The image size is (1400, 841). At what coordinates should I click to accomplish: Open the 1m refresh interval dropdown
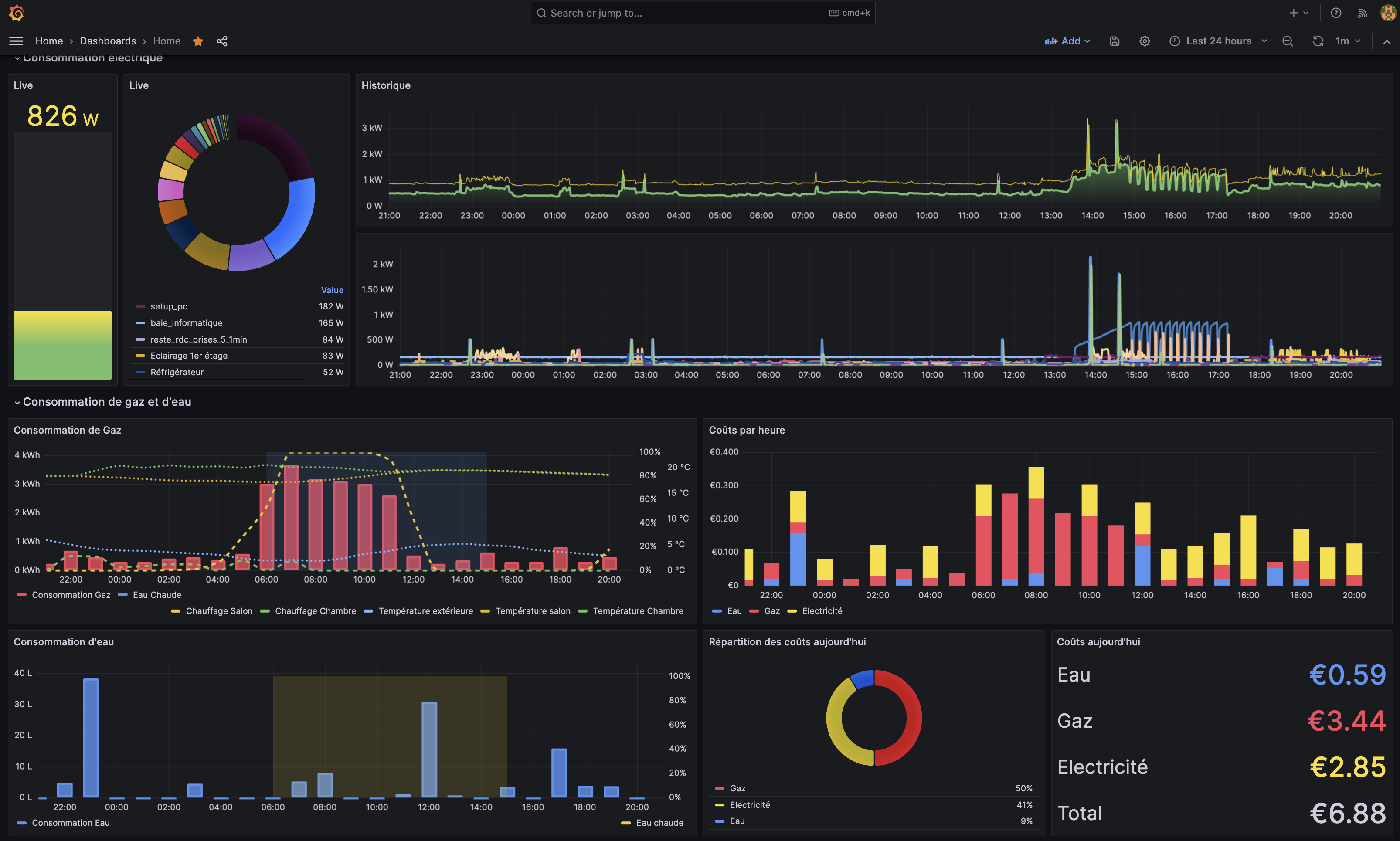coord(1348,41)
